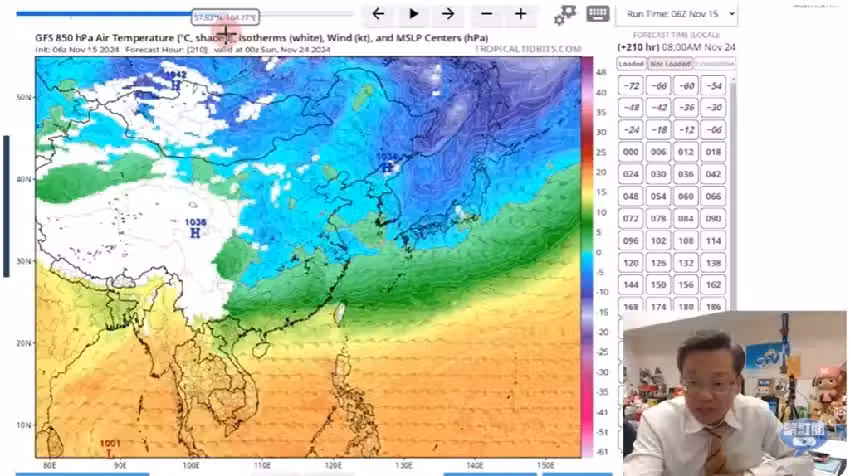
Task: Select forecast hour 048
Action: click(631, 197)
